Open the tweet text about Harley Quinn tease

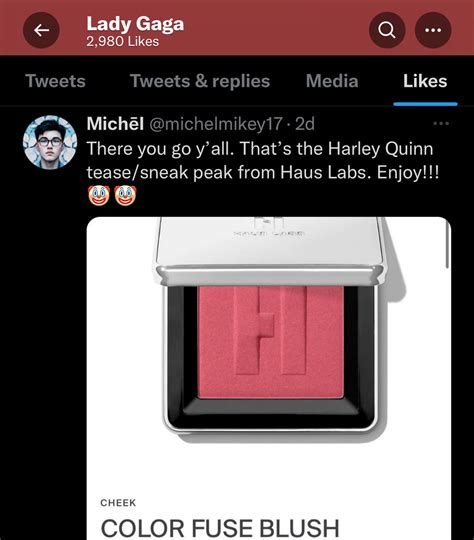point(263,160)
